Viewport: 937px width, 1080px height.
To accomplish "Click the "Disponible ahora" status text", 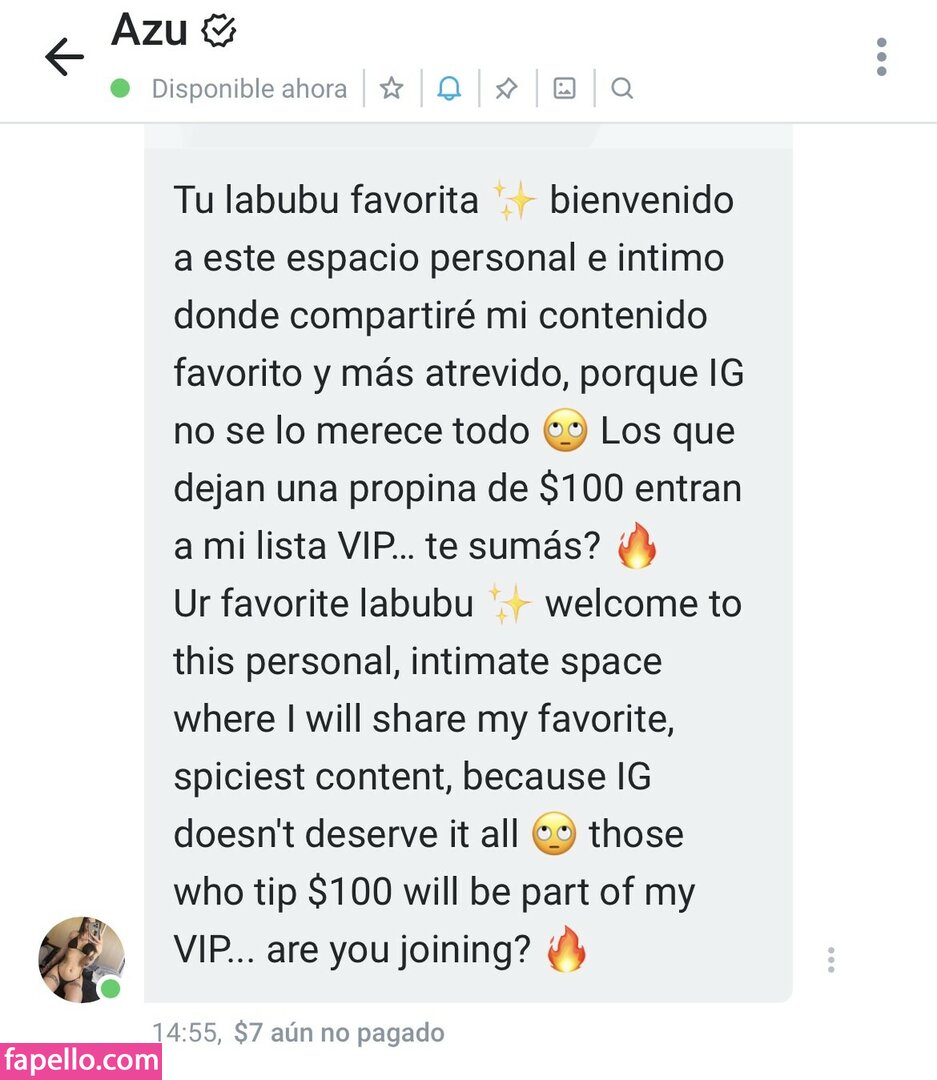I will click(249, 89).
